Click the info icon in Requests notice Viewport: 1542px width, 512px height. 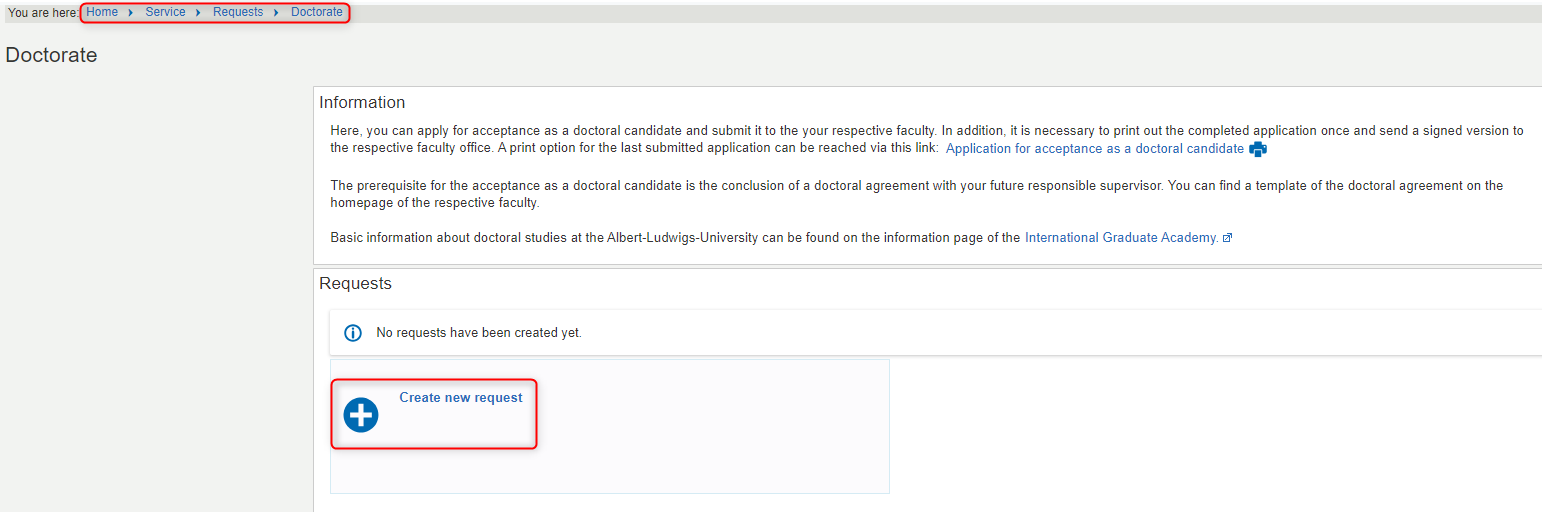[x=353, y=333]
